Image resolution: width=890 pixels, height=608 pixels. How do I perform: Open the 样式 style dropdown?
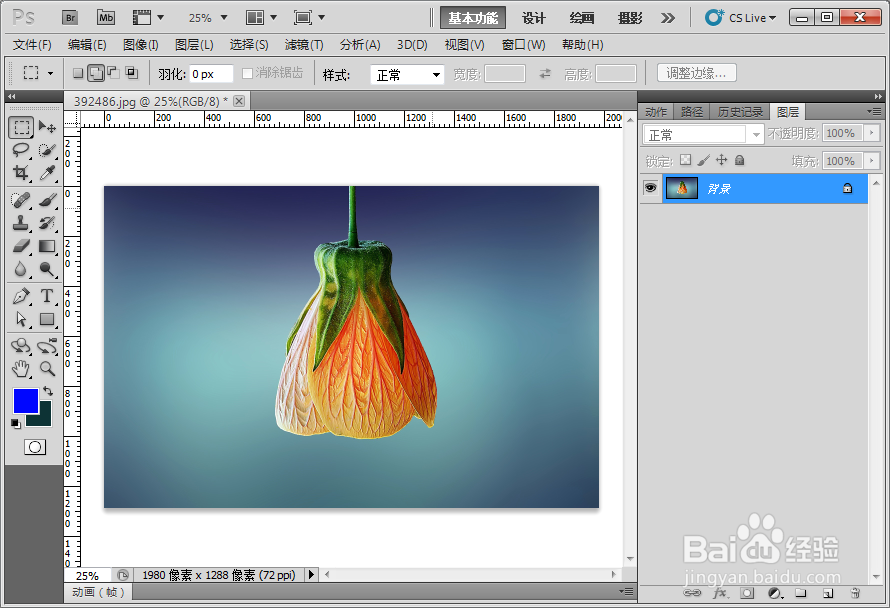point(407,74)
